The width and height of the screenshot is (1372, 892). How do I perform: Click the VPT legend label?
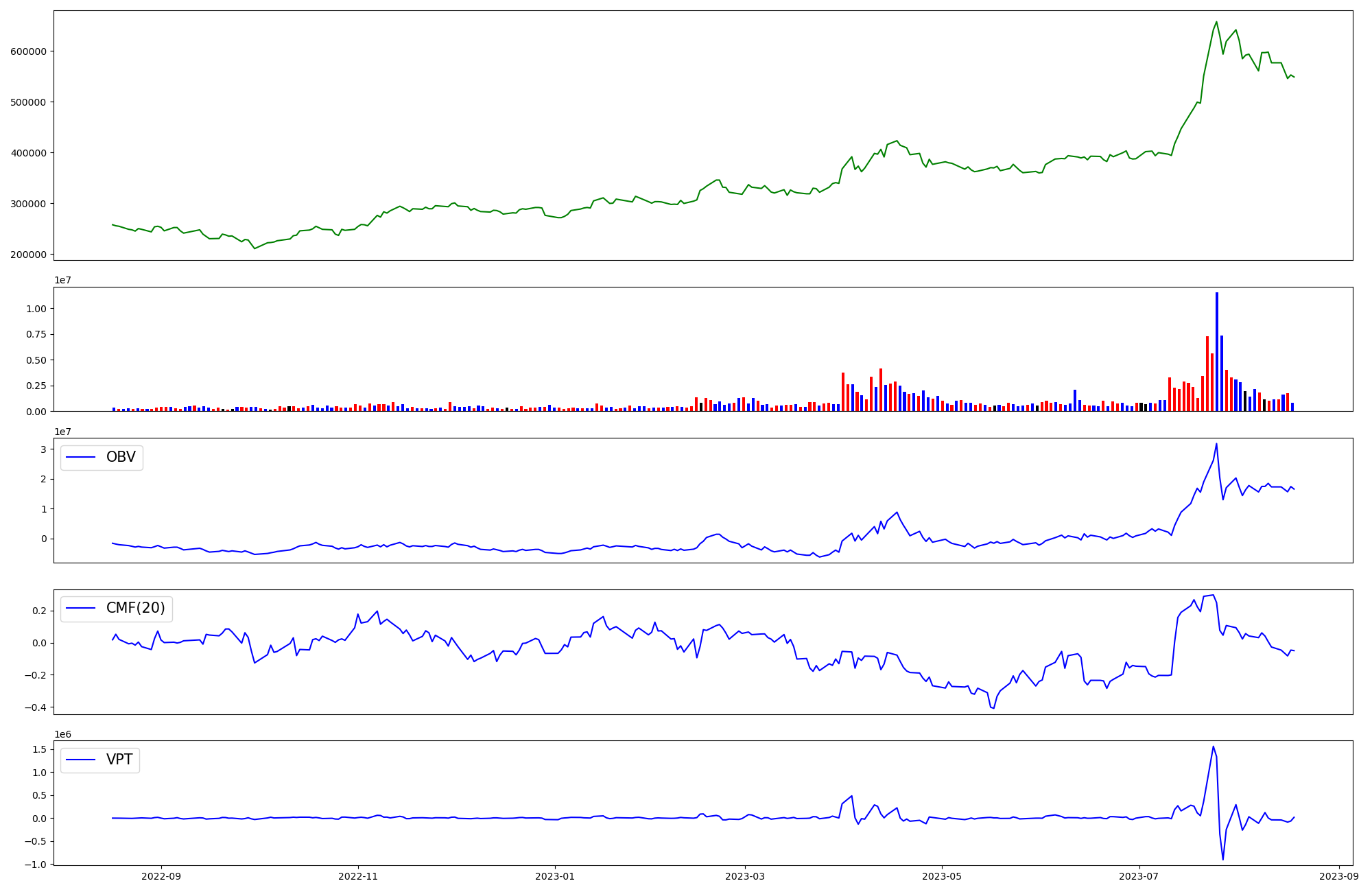119,760
